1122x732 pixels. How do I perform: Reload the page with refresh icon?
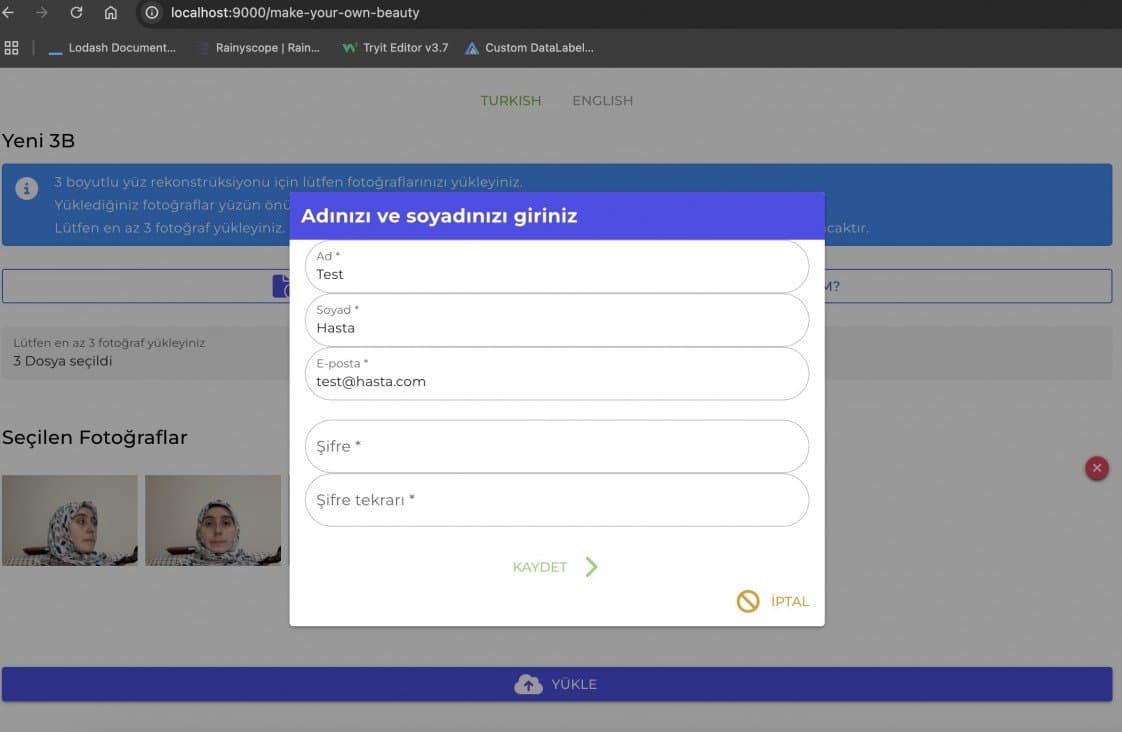click(76, 12)
